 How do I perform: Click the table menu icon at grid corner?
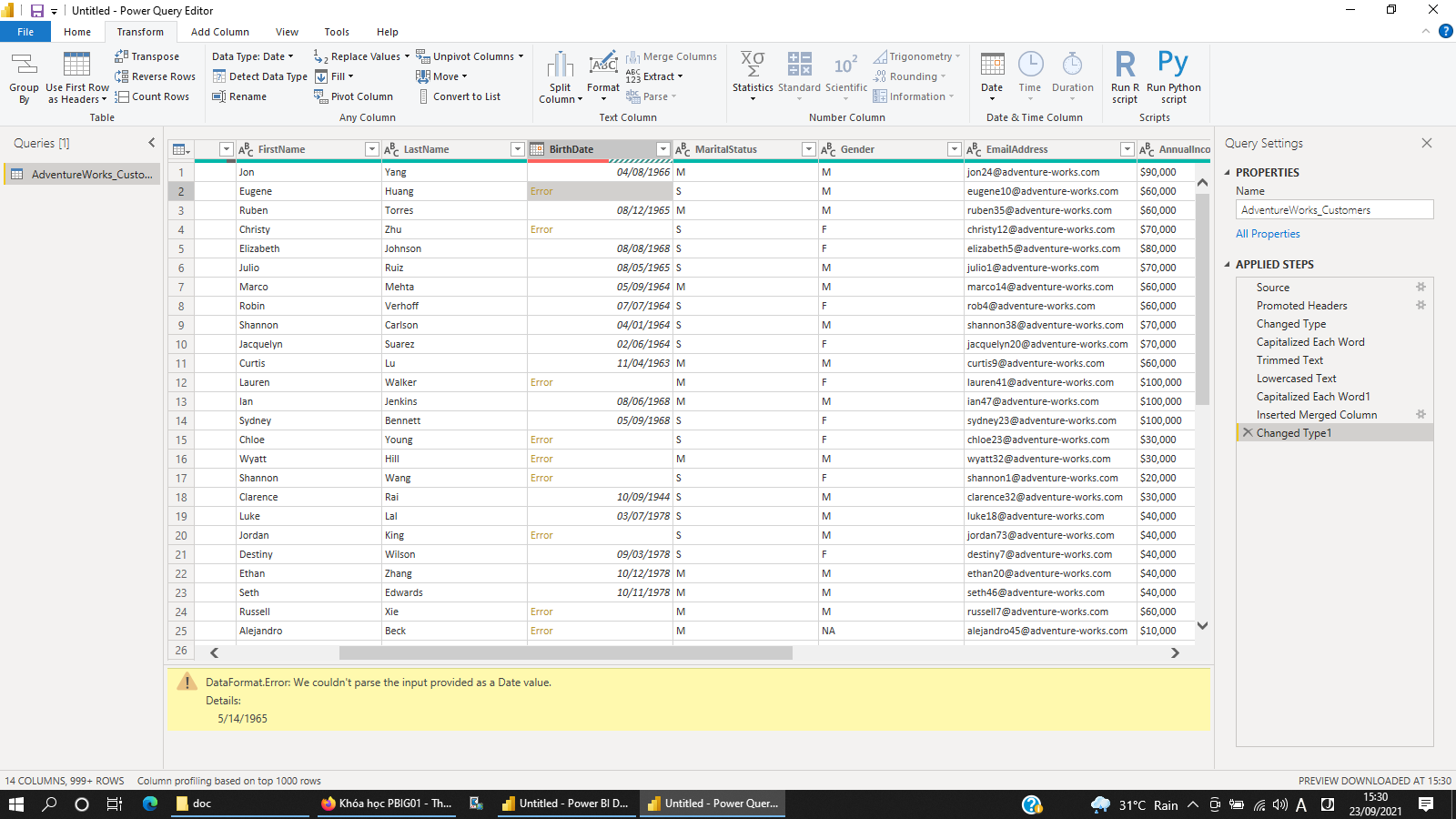pos(180,149)
